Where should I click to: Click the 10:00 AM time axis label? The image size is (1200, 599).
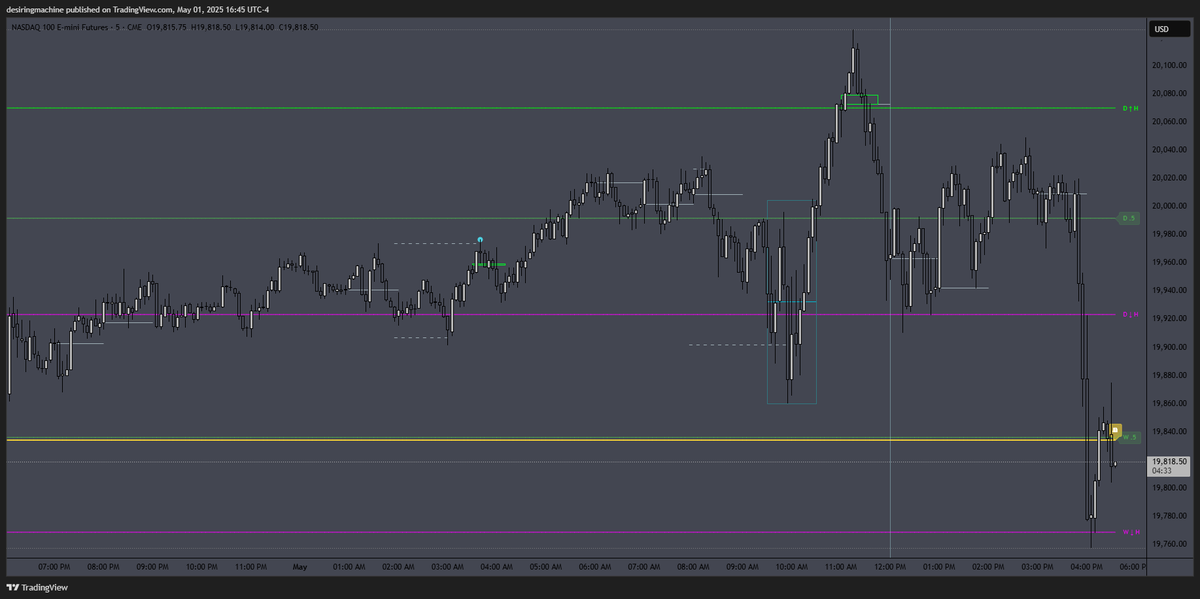(790, 567)
